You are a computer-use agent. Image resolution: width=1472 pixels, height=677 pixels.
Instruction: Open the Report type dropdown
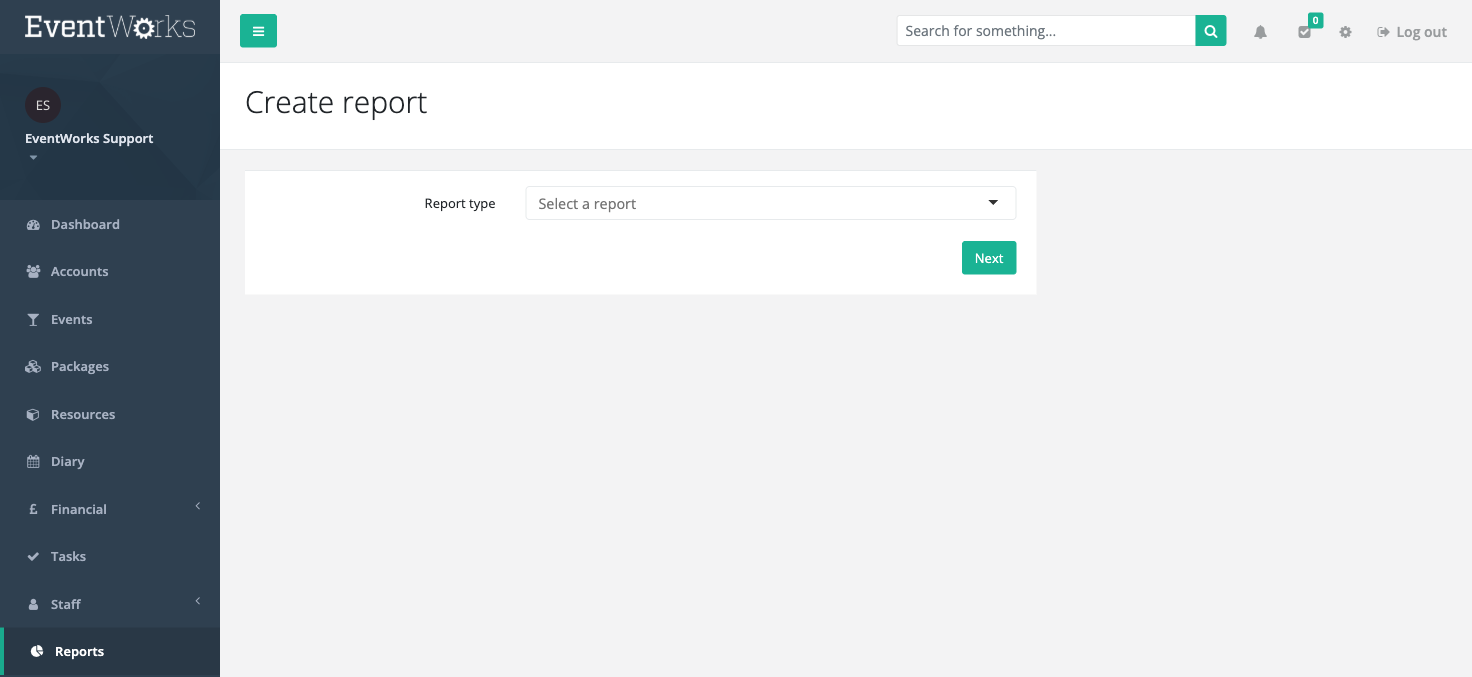pyautogui.click(x=770, y=203)
